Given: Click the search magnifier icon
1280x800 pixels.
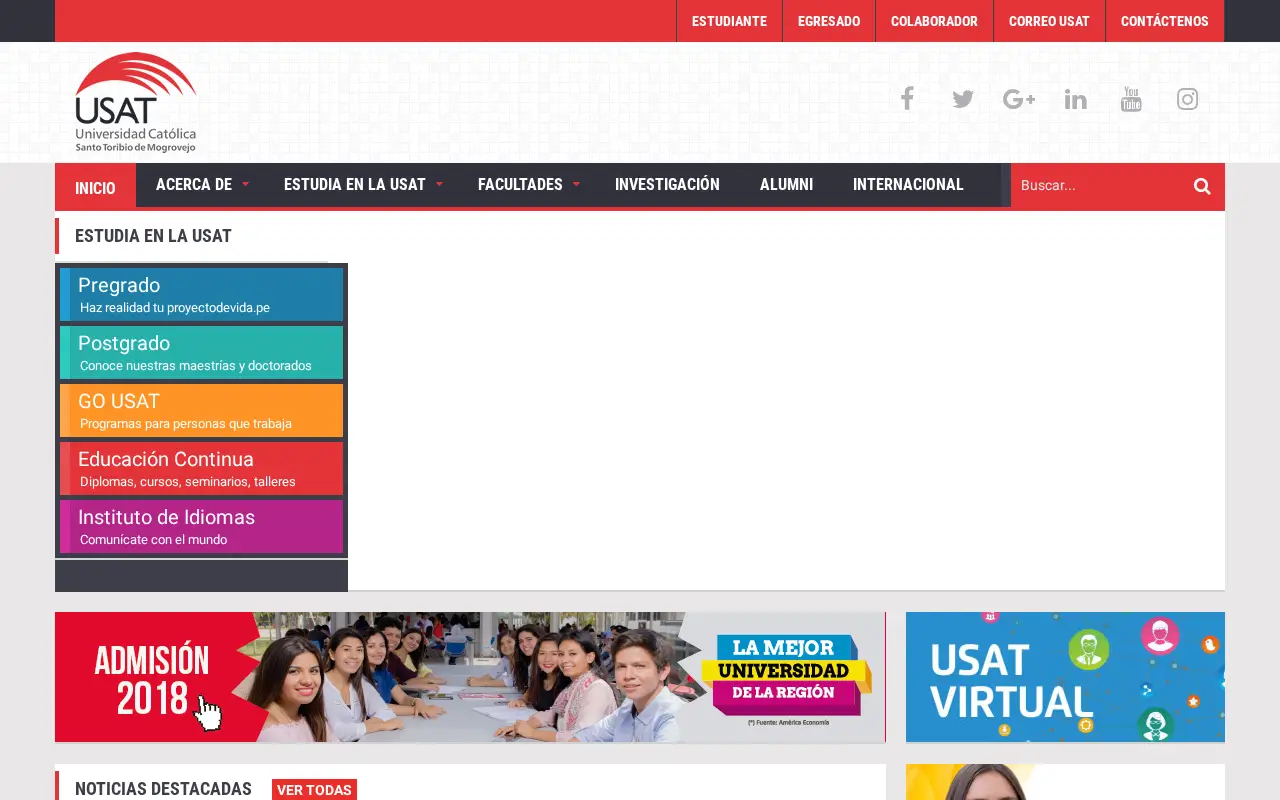Looking at the screenshot, I should tap(1202, 186).
